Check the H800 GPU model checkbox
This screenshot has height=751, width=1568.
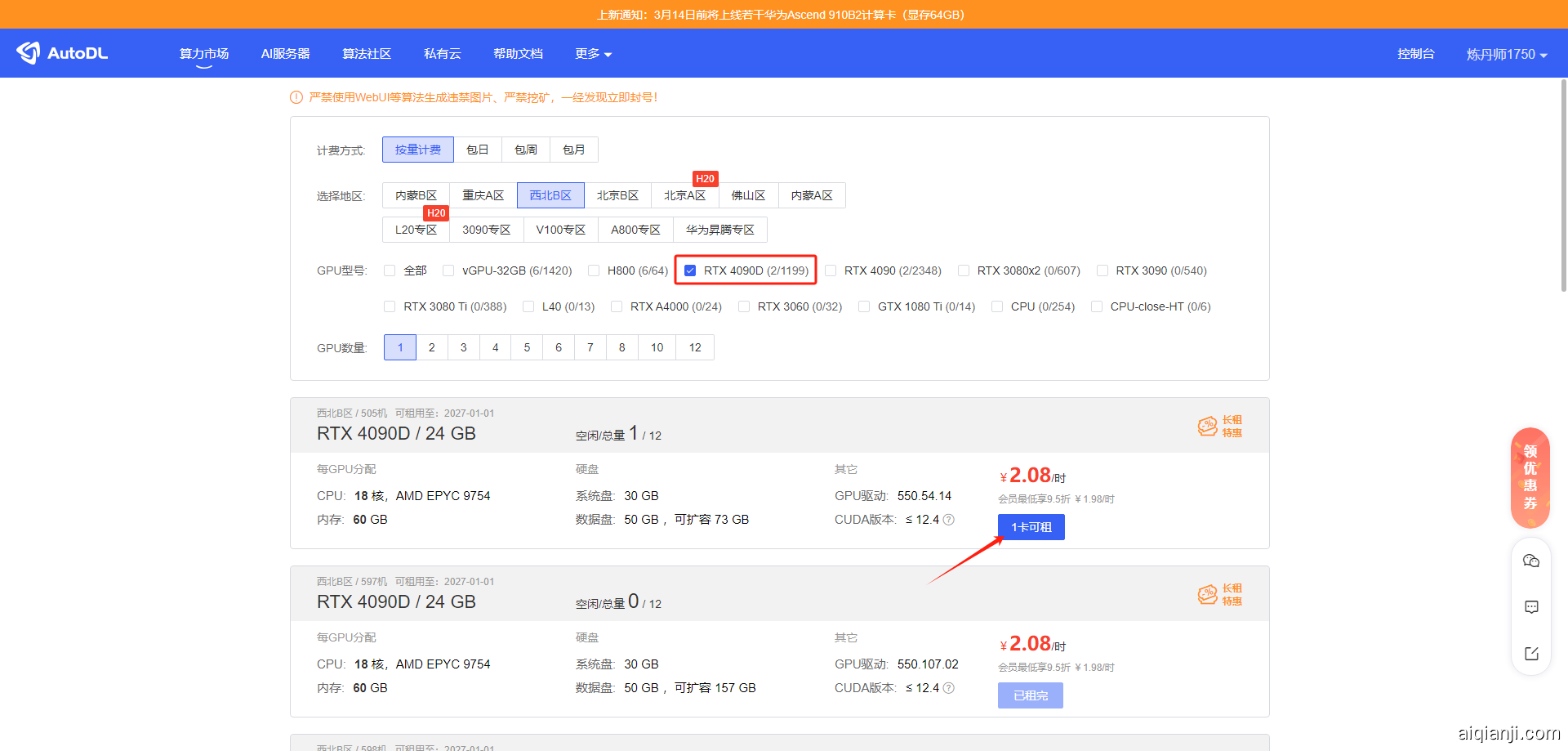pos(594,270)
